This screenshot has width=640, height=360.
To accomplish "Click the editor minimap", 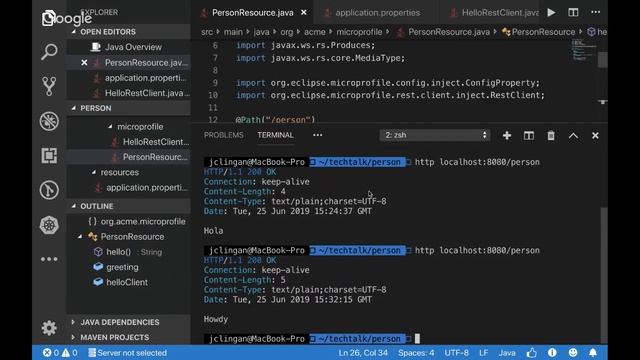I will (584, 50).
